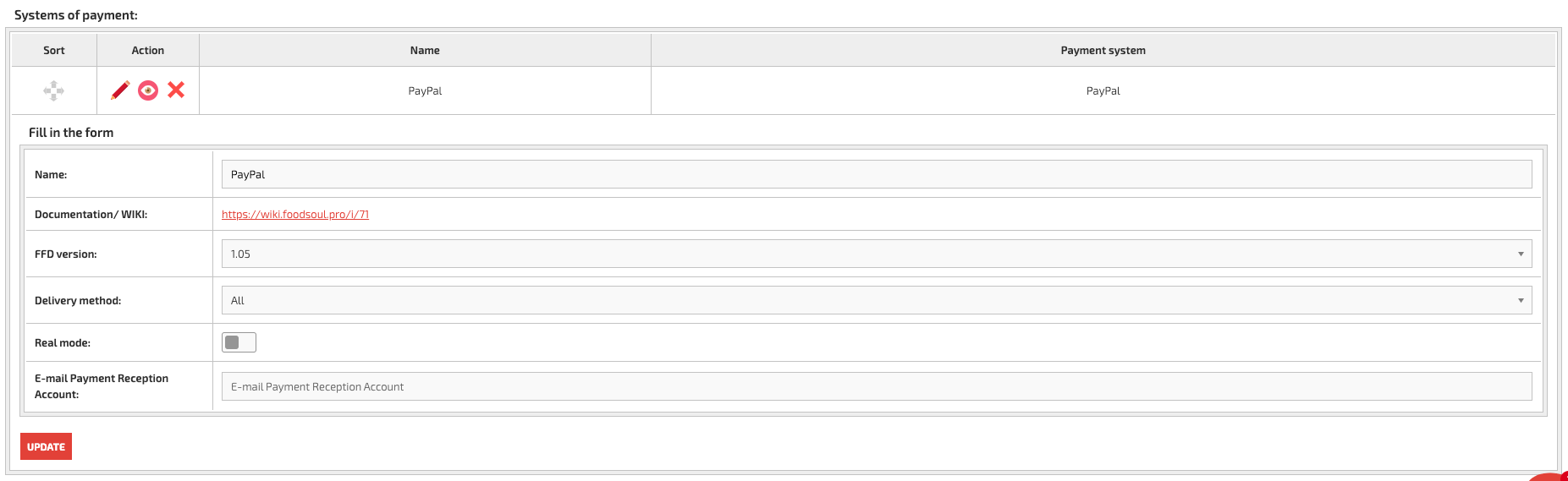Click the UPDATE button
Screen dimensions: 1568x481
[x=46, y=446]
